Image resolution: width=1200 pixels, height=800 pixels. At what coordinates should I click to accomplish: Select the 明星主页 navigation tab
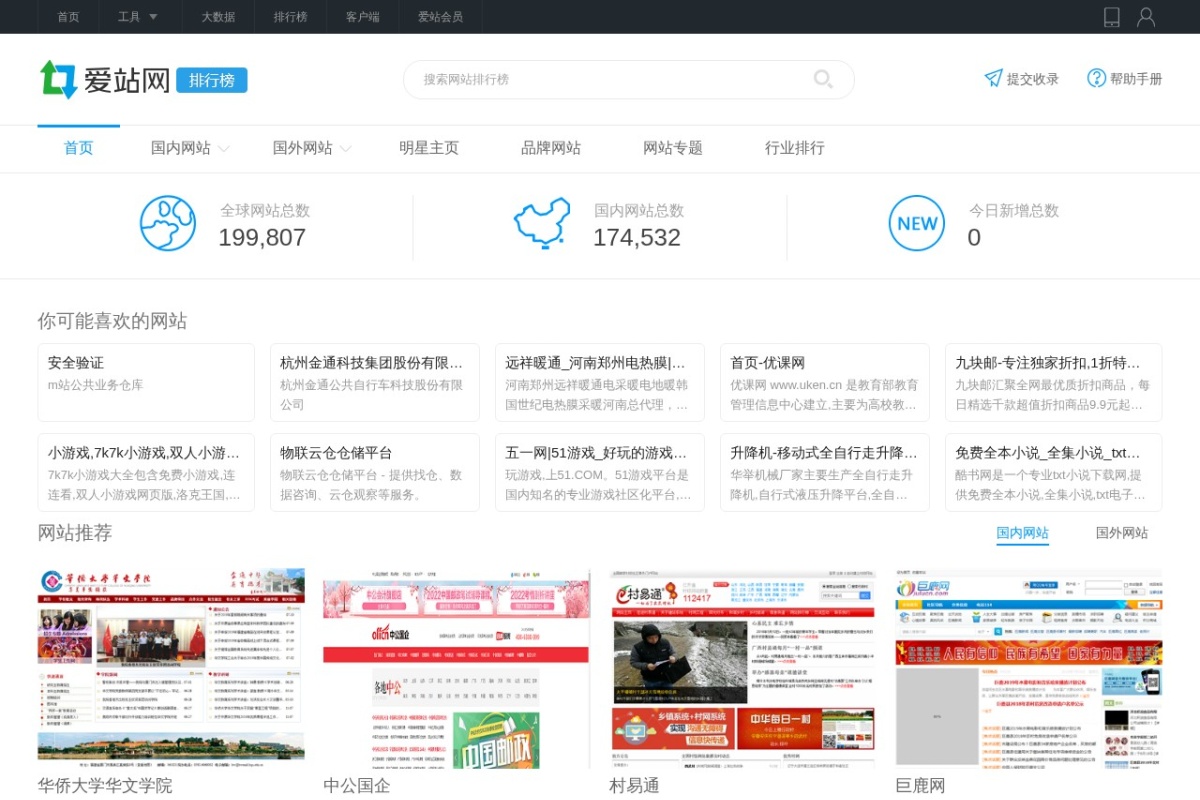point(429,148)
